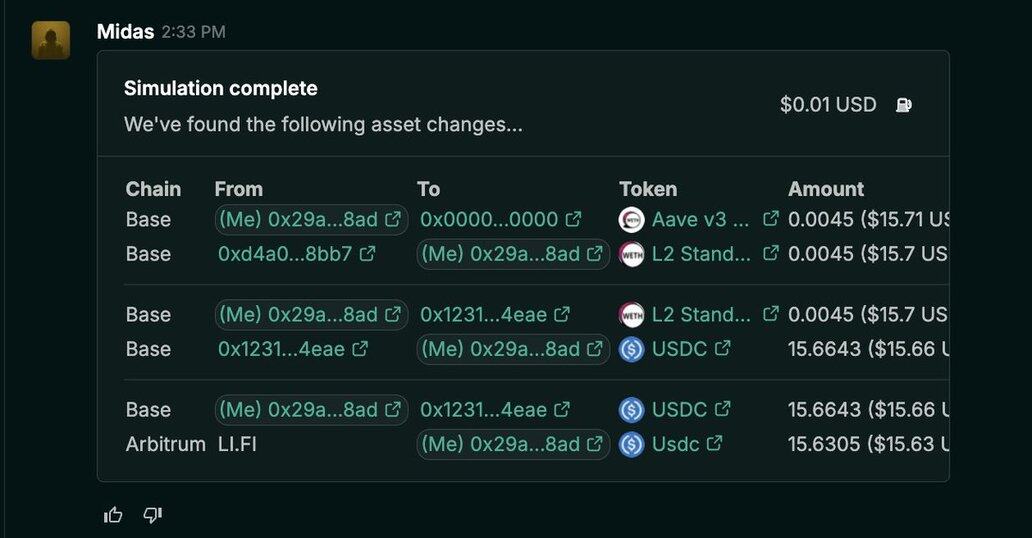
Task: Click the first (Me) 0x29a...8ad From badge
Action: point(311,220)
